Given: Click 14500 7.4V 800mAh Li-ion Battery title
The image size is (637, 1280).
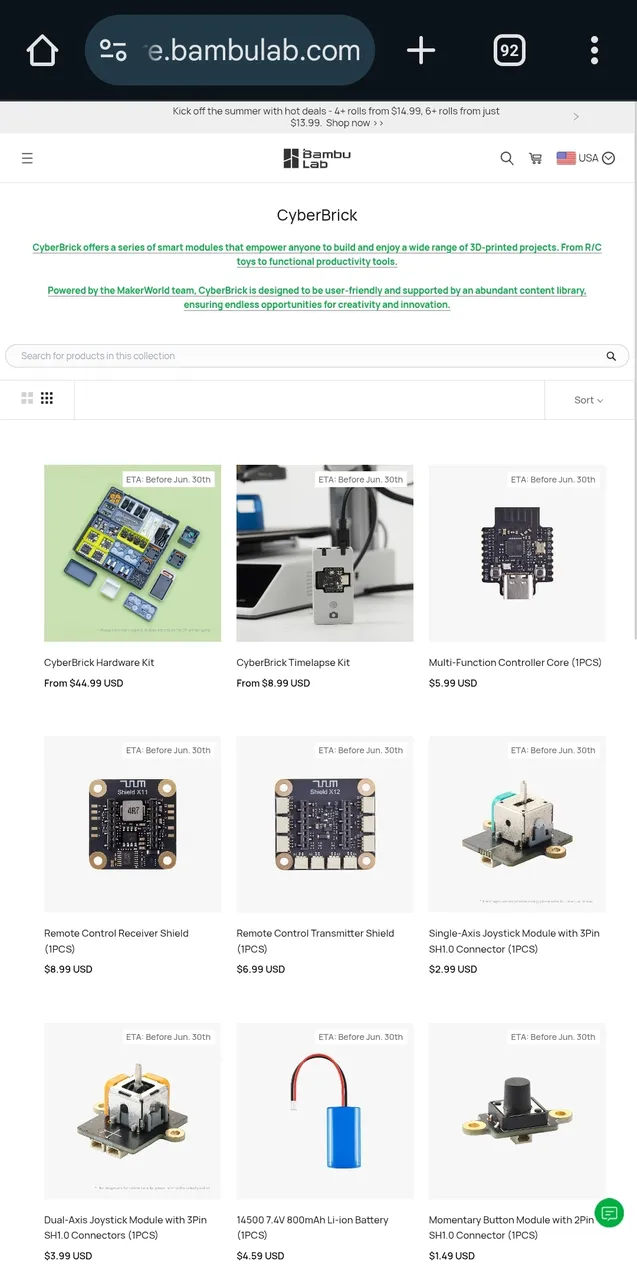Looking at the screenshot, I should (312, 1227).
